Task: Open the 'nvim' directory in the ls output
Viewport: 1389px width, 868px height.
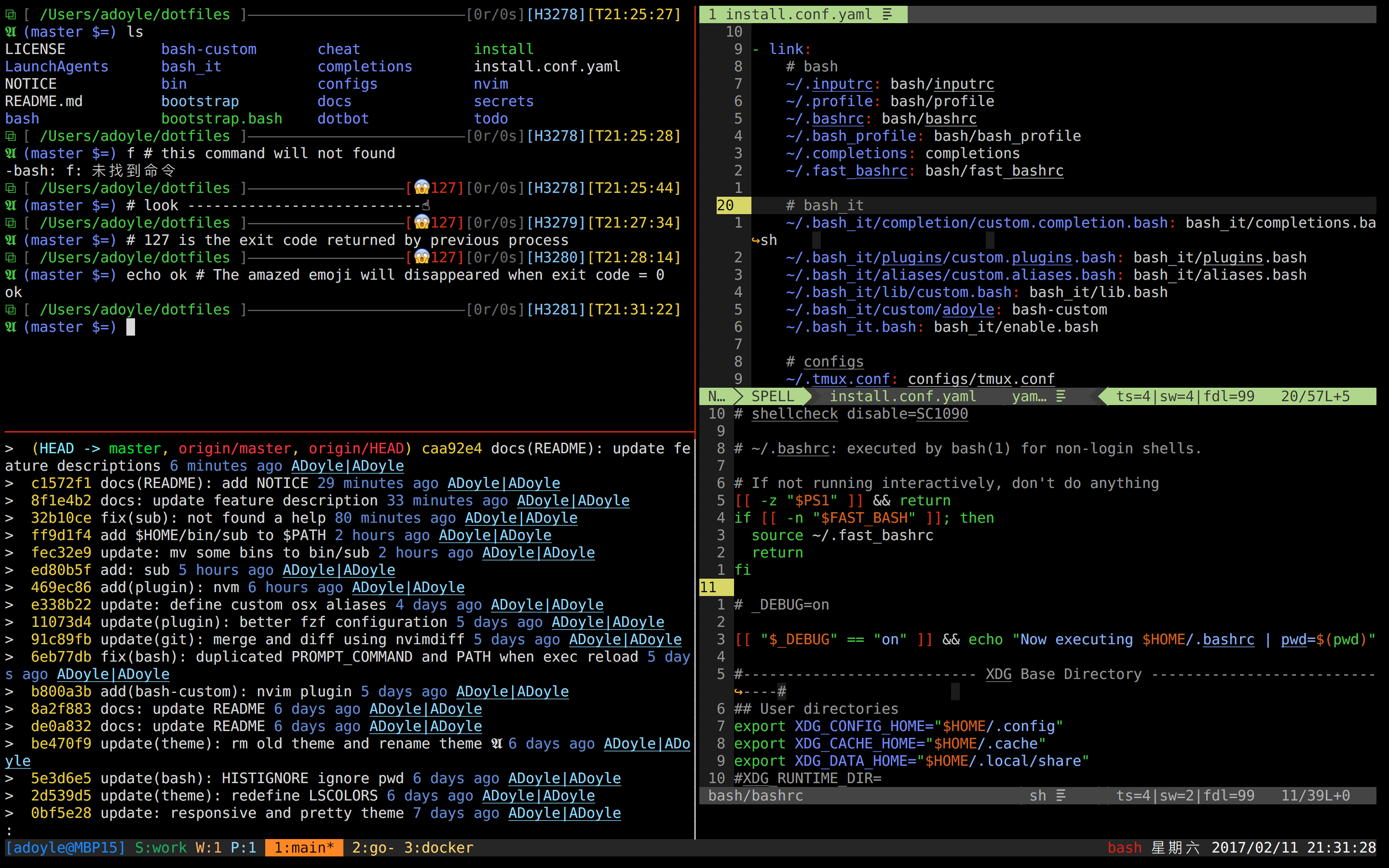Action: tap(491, 84)
